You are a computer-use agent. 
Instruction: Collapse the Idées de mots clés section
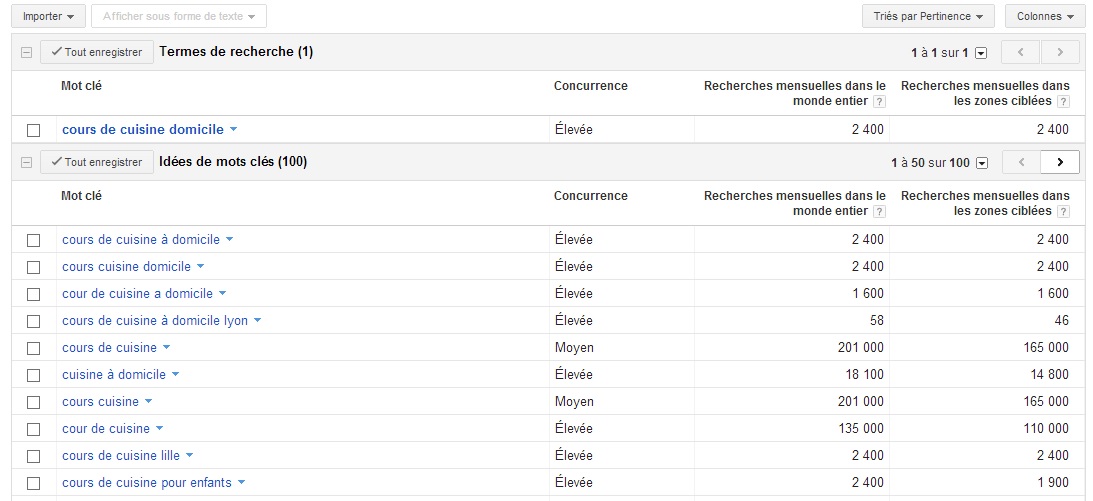pos(26,162)
